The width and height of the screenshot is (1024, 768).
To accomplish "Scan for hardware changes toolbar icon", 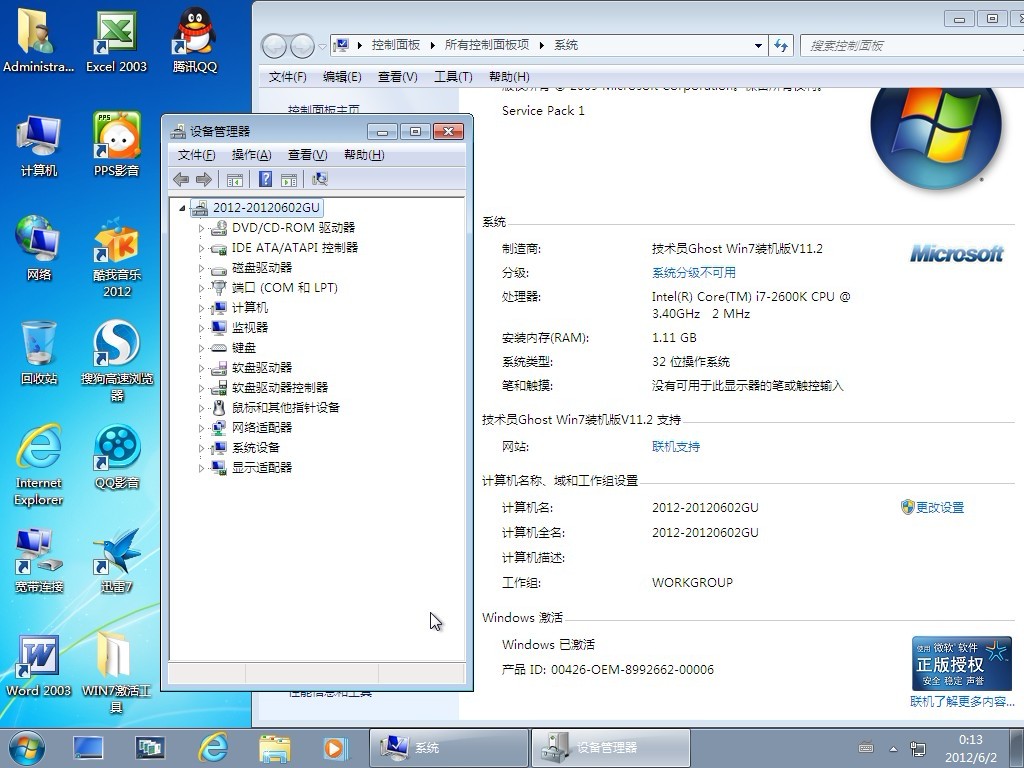I will pos(319,179).
